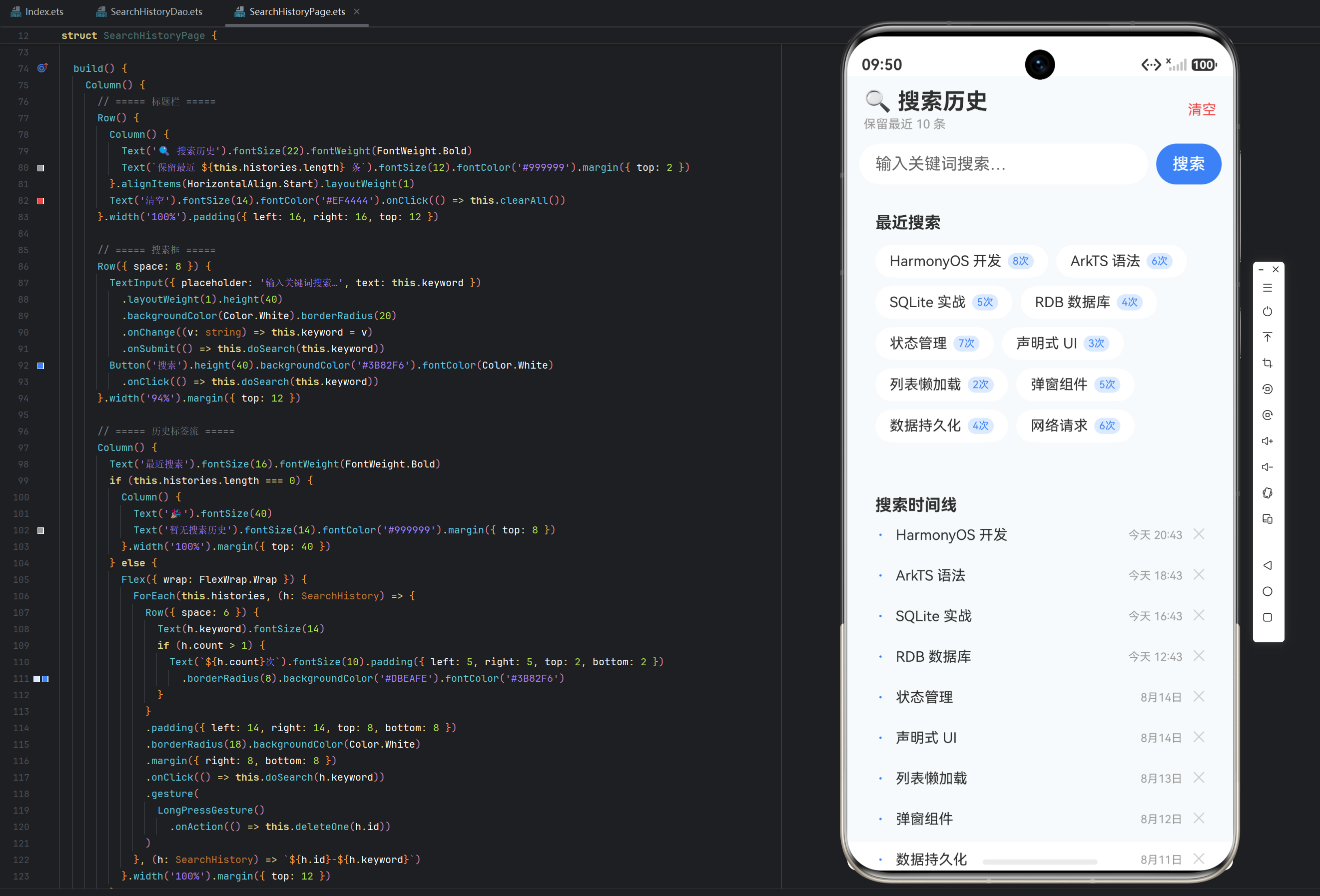Delete the 弹窗组件 timeline entry
The image size is (1320, 896).
pyautogui.click(x=1199, y=819)
